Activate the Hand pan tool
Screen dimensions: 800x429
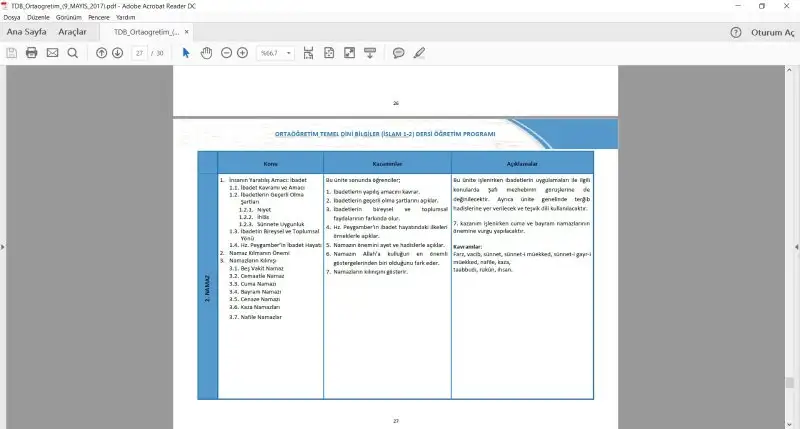206,53
